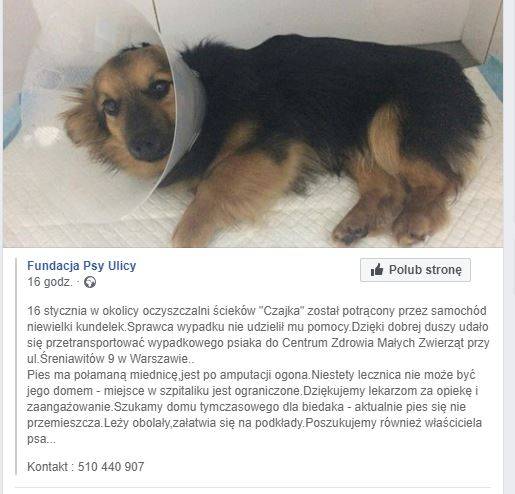
Task: Open the Fundacja Psy Ulicy page link
Action: 82,266
